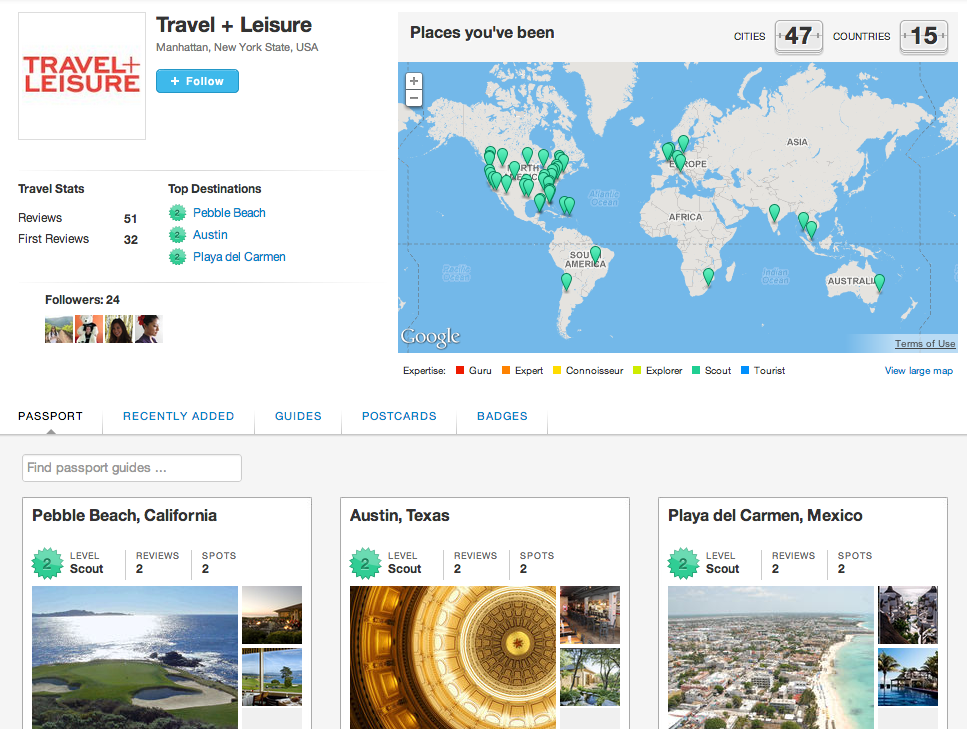Open Playa del Carmen aerial main photo
The width and height of the screenshot is (967, 729).
click(771, 657)
